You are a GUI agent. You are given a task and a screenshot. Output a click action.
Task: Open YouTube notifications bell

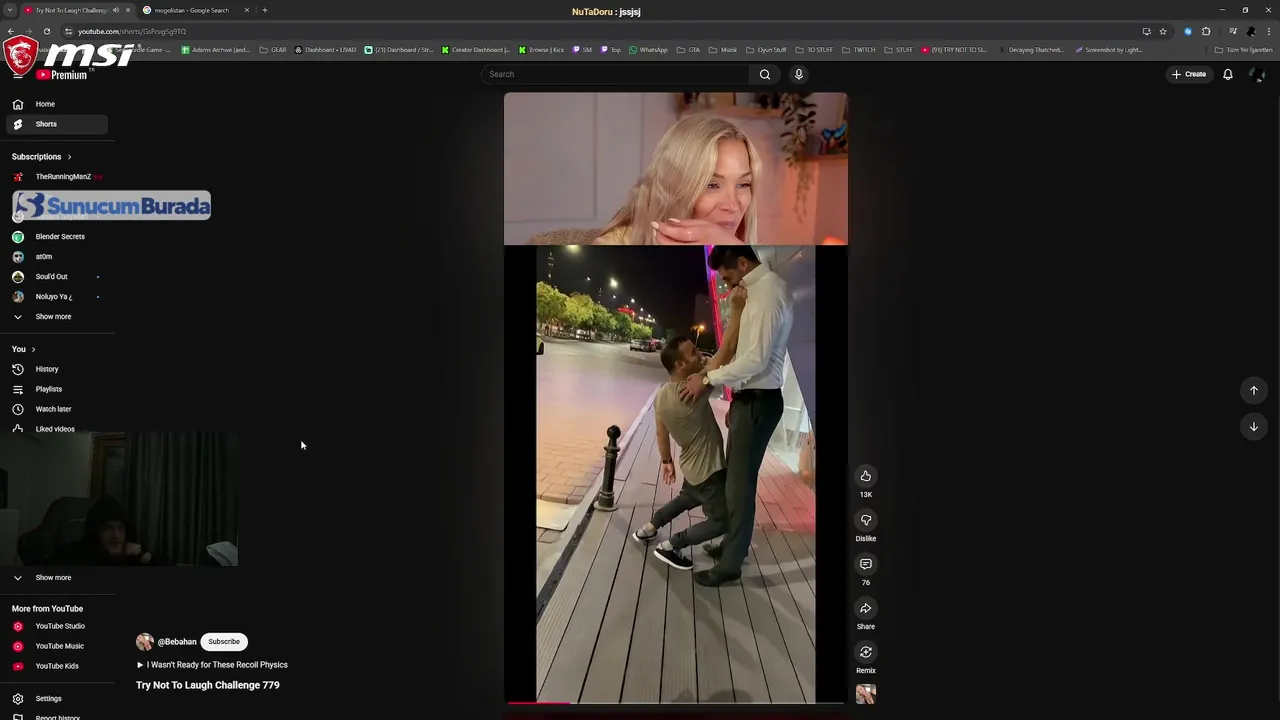1228,74
